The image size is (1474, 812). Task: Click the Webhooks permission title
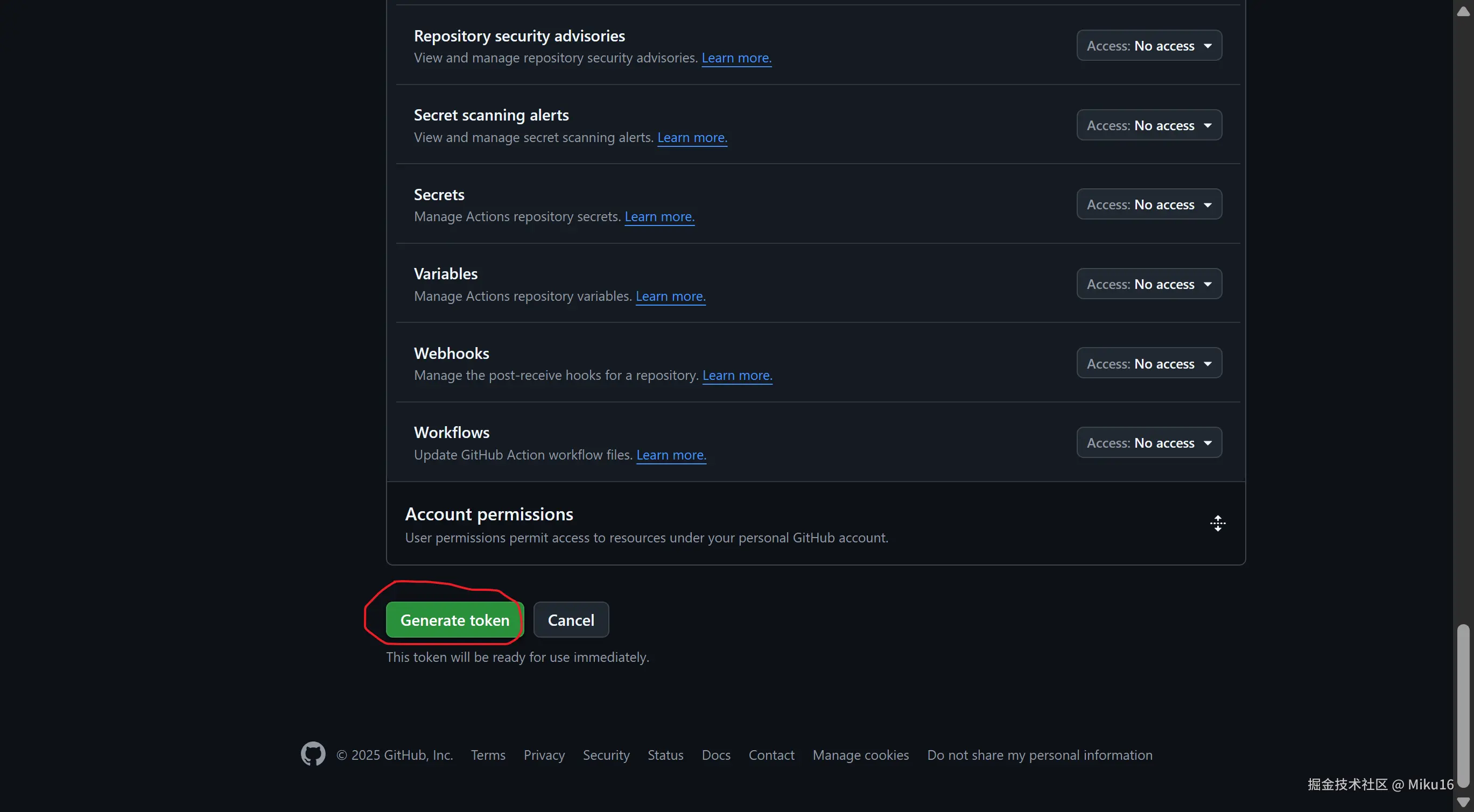click(452, 354)
